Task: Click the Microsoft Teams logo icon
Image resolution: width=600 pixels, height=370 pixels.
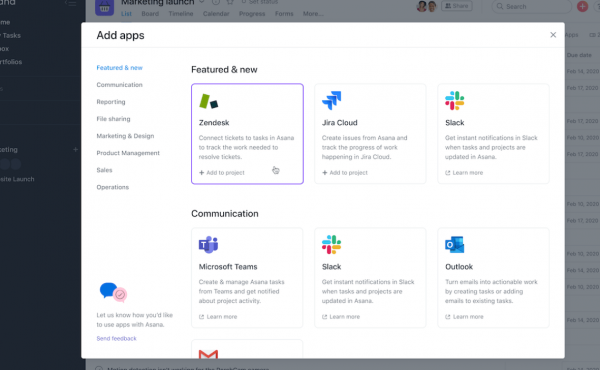Action: point(209,244)
